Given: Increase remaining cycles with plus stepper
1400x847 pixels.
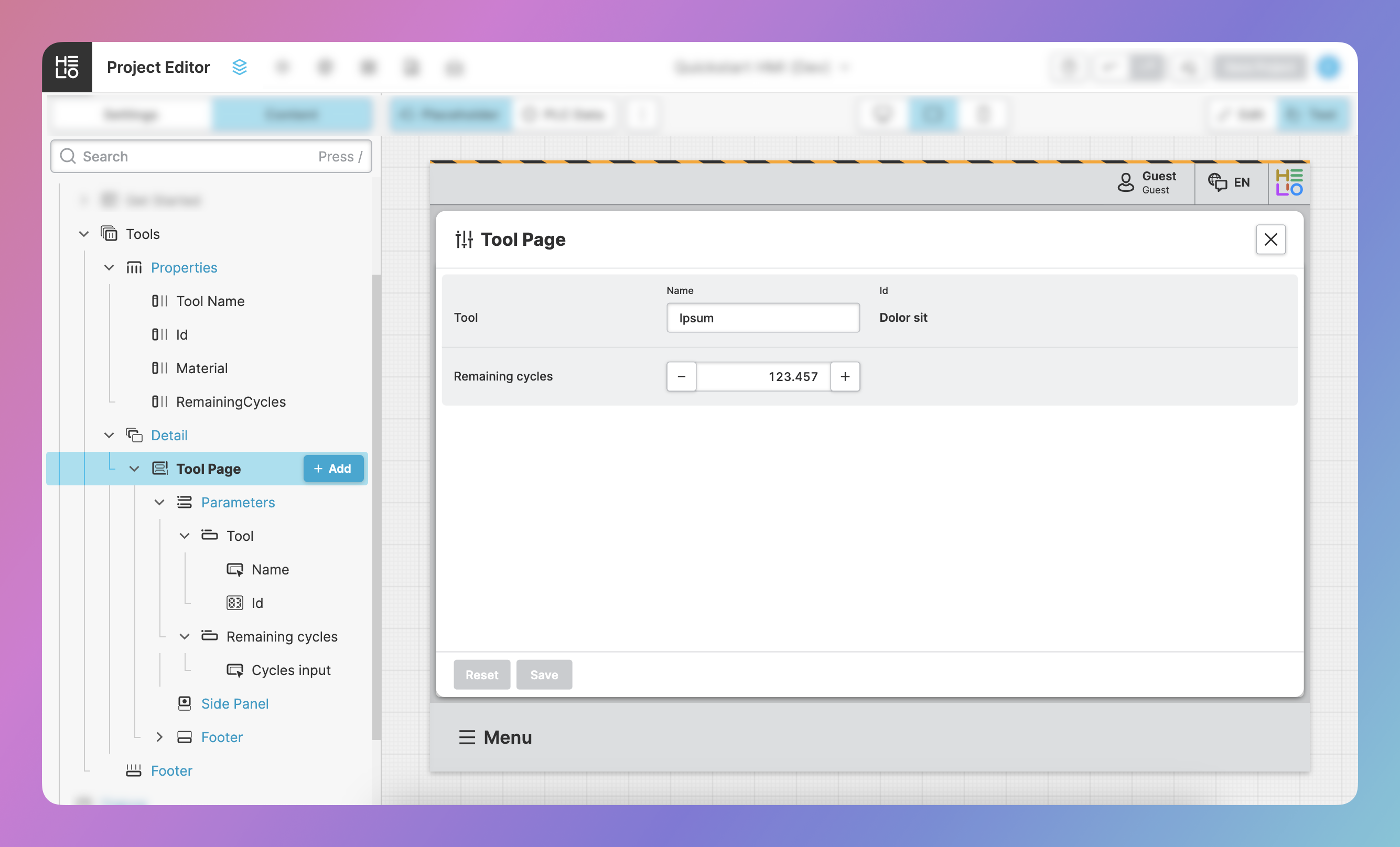Looking at the screenshot, I should tap(845, 376).
